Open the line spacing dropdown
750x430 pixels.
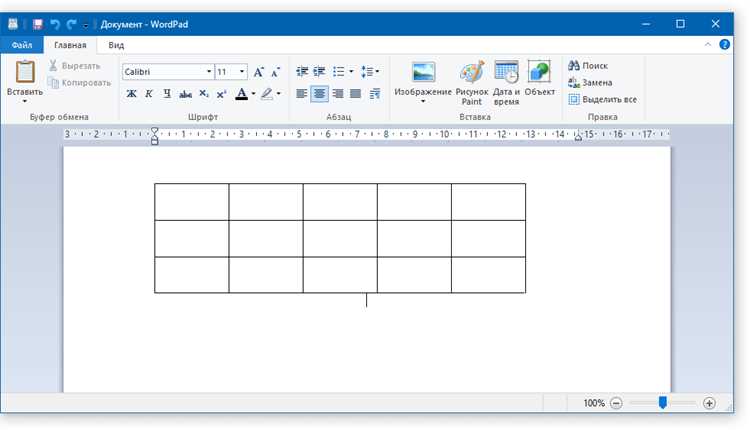pyautogui.click(x=370, y=72)
